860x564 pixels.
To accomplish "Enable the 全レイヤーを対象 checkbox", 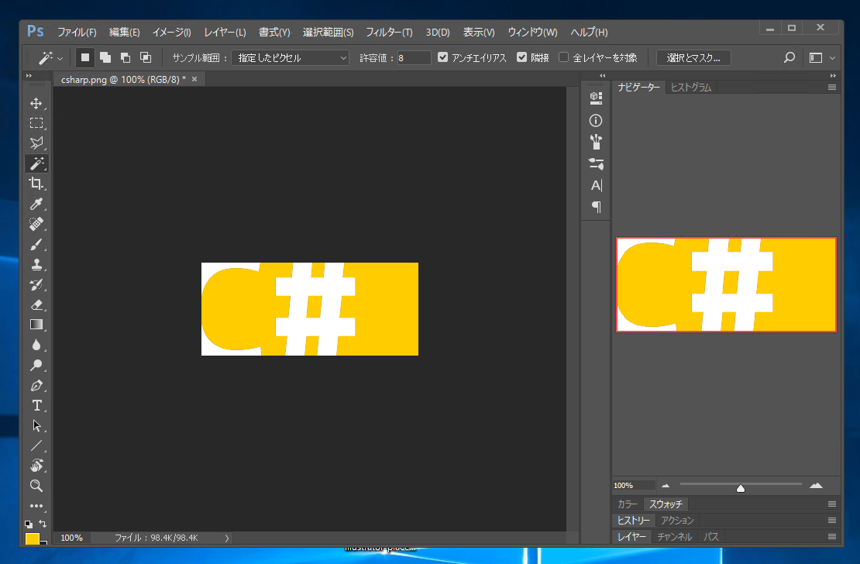I will (563, 57).
